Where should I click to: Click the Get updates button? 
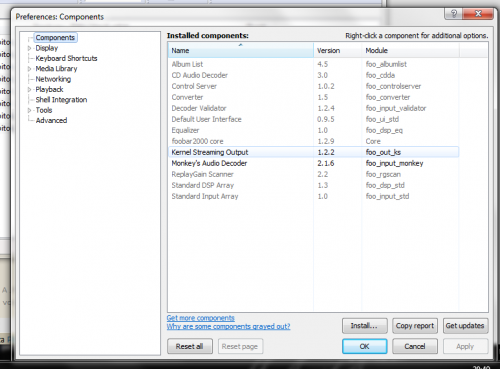click(465, 326)
